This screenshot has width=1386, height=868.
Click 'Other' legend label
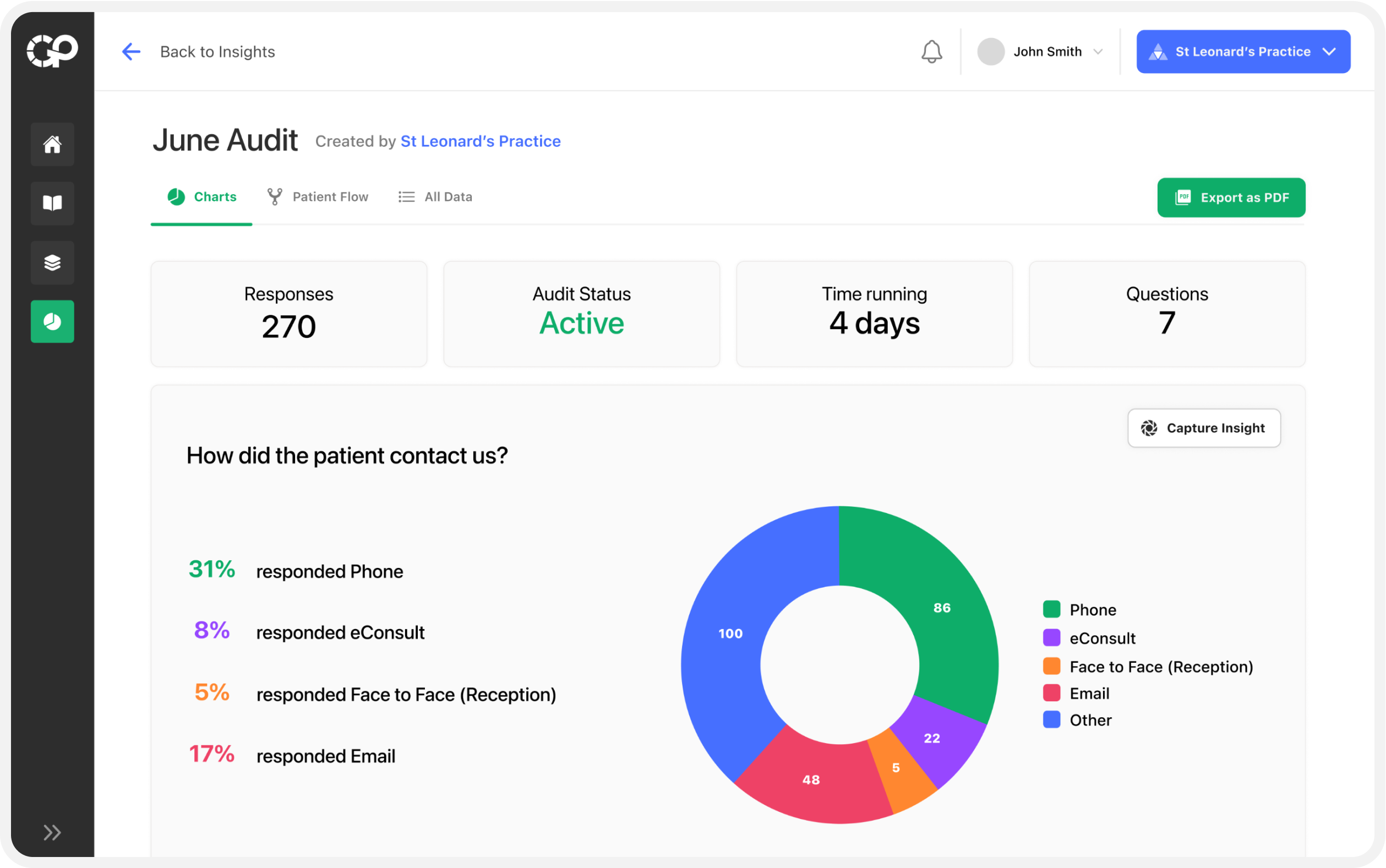tap(1090, 720)
